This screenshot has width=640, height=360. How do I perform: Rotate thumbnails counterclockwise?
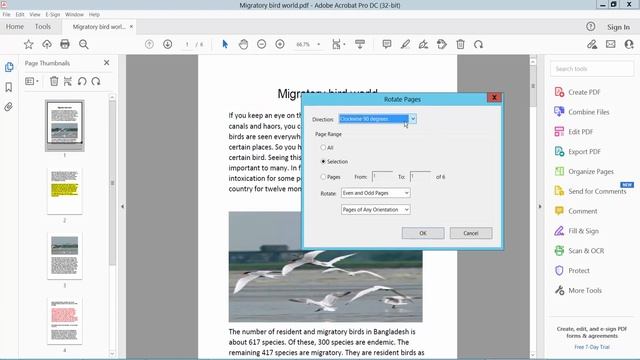[82, 81]
